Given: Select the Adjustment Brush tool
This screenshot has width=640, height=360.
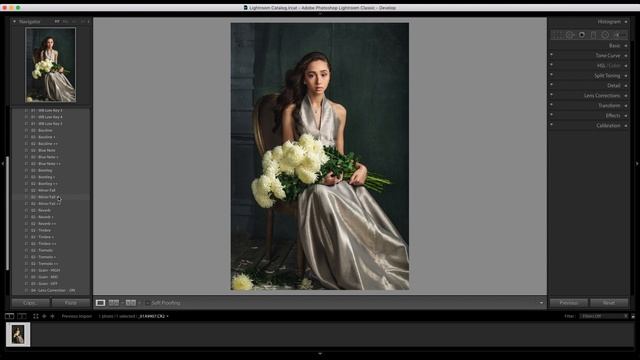Looking at the screenshot, I should point(619,35).
